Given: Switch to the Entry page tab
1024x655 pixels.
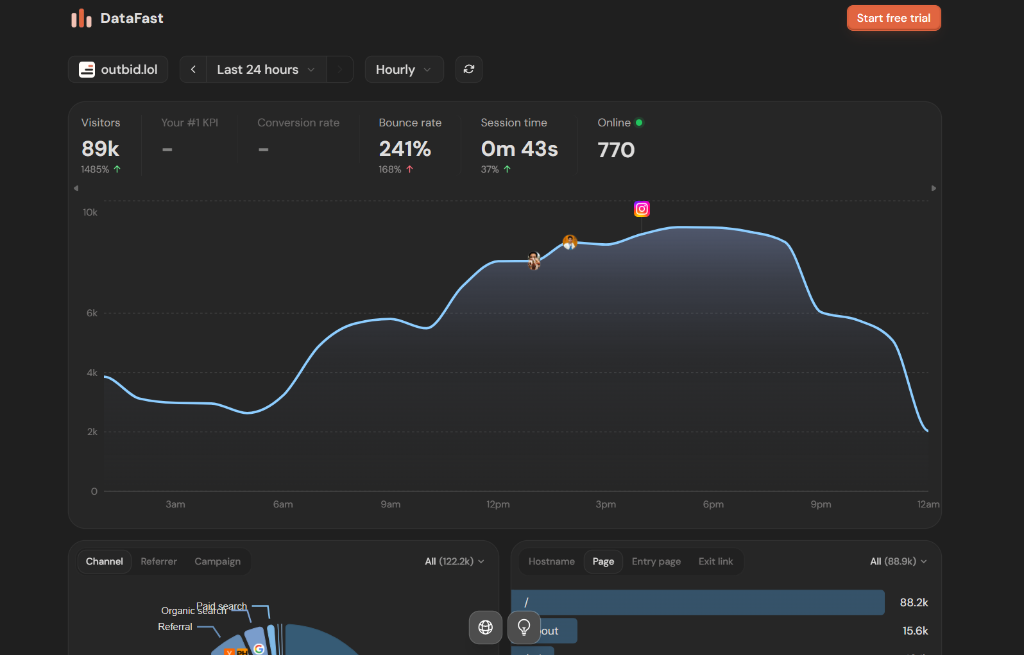Looking at the screenshot, I should pos(656,562).
